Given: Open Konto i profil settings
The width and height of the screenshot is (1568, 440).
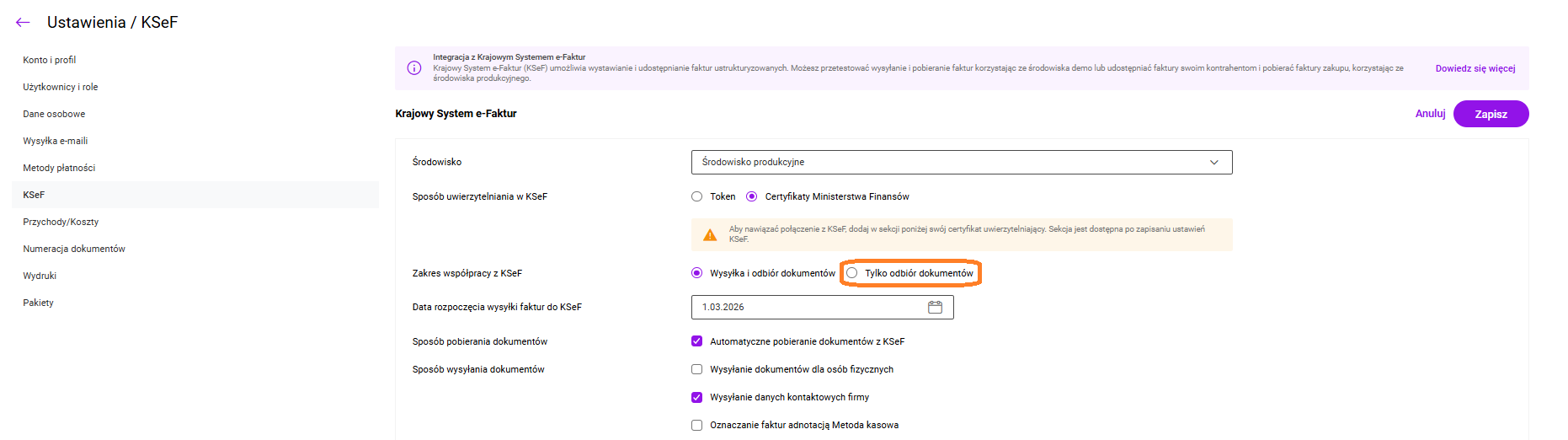Looking at the screenshot, I should click(x=50, y=61).
